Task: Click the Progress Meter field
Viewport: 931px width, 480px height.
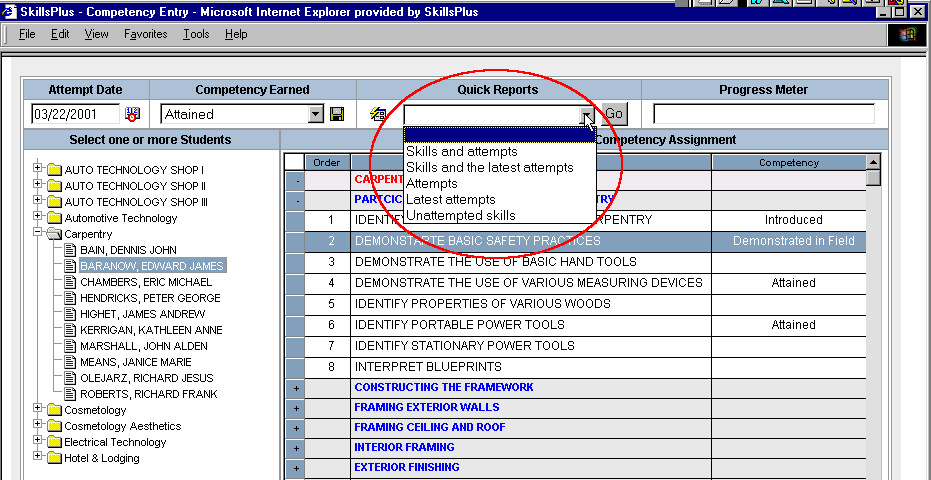Action: 764,114
